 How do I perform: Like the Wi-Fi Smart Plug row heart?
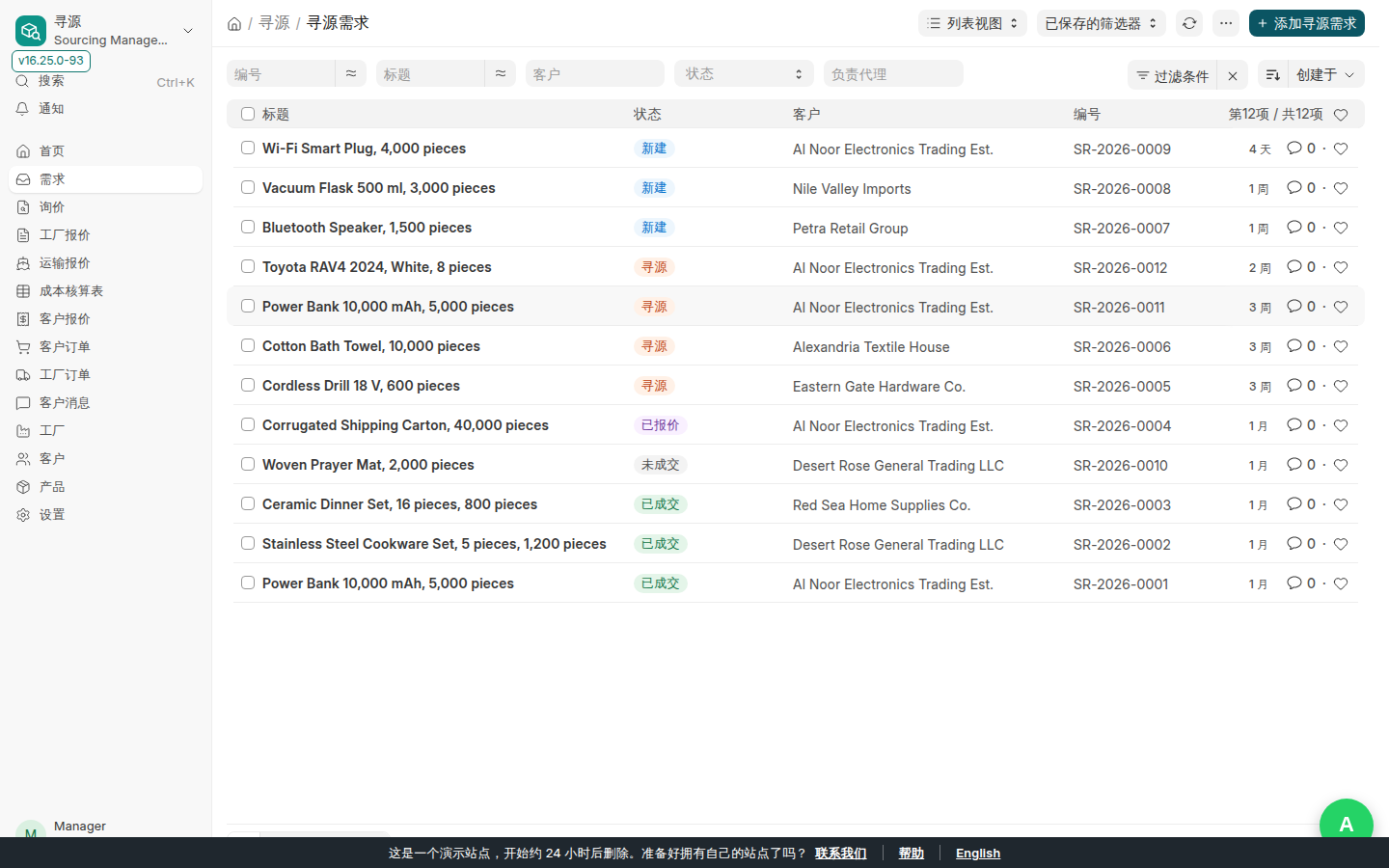click(1341, 149)
